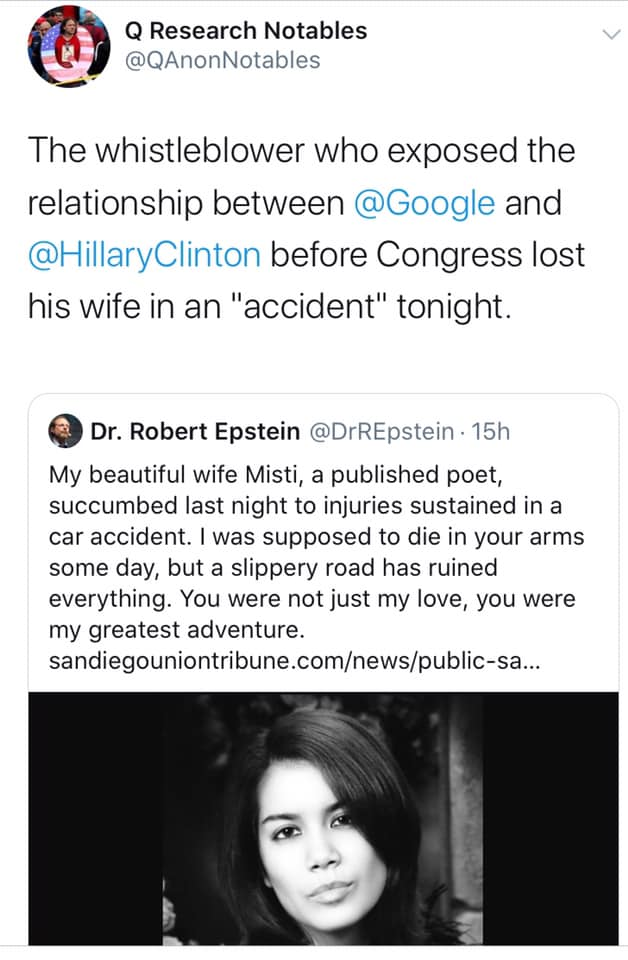
Task: Click the Q Research Notables display name
Action: point(246,31)
